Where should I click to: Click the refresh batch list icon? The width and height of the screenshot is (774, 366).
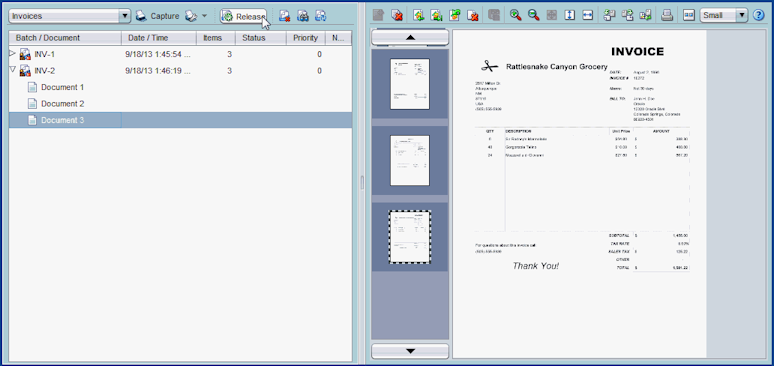click(321, 16)
